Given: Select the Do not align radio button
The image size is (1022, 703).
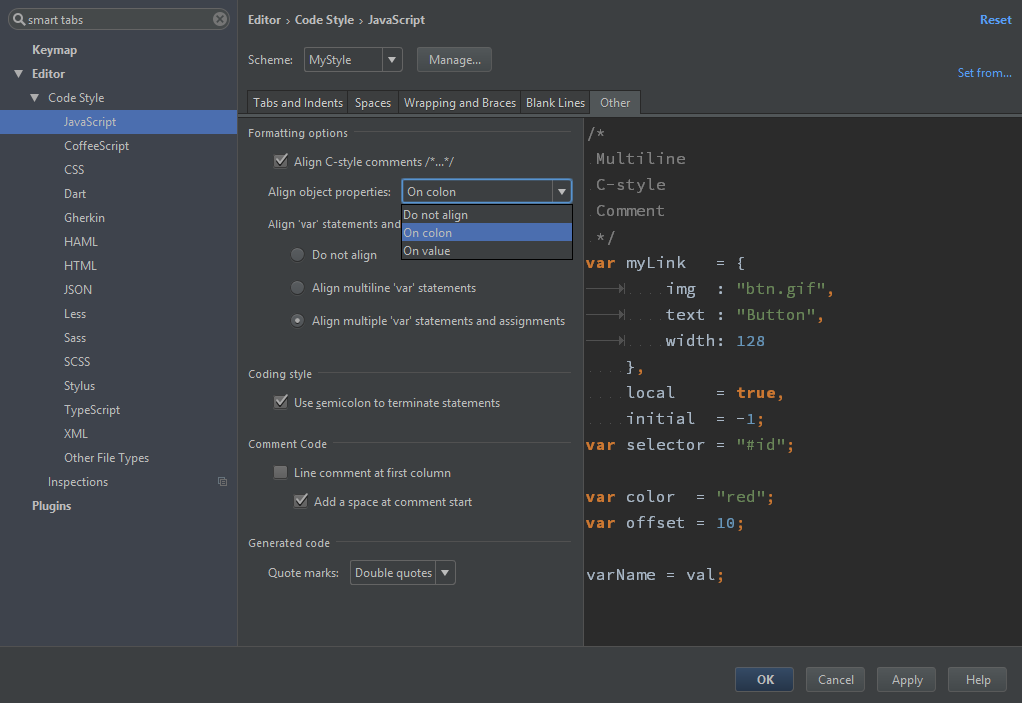Looking at the screenshot, I should click(x=297, y=255).
